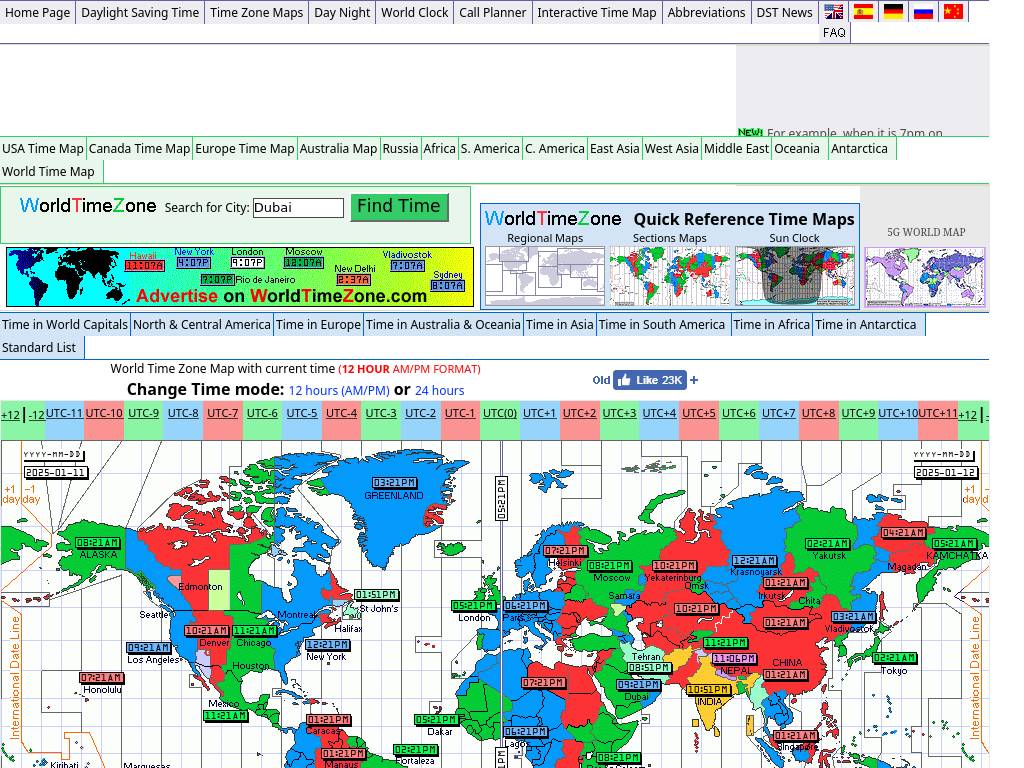Click the Tokyo time label on map
The height and width of the screenshot is (768, 1024).
[x=894, y=658]
